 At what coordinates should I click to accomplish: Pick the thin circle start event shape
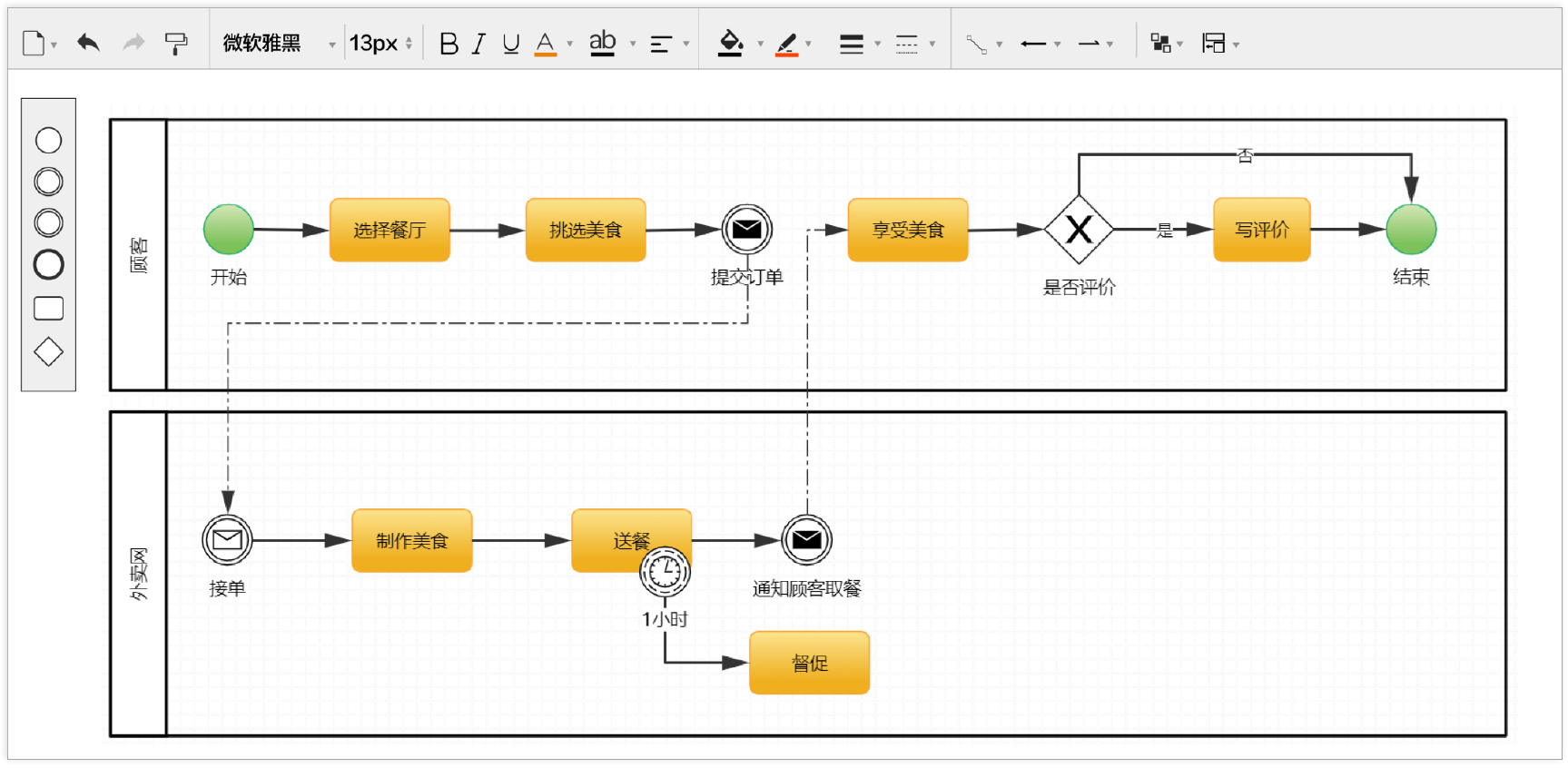48,141
